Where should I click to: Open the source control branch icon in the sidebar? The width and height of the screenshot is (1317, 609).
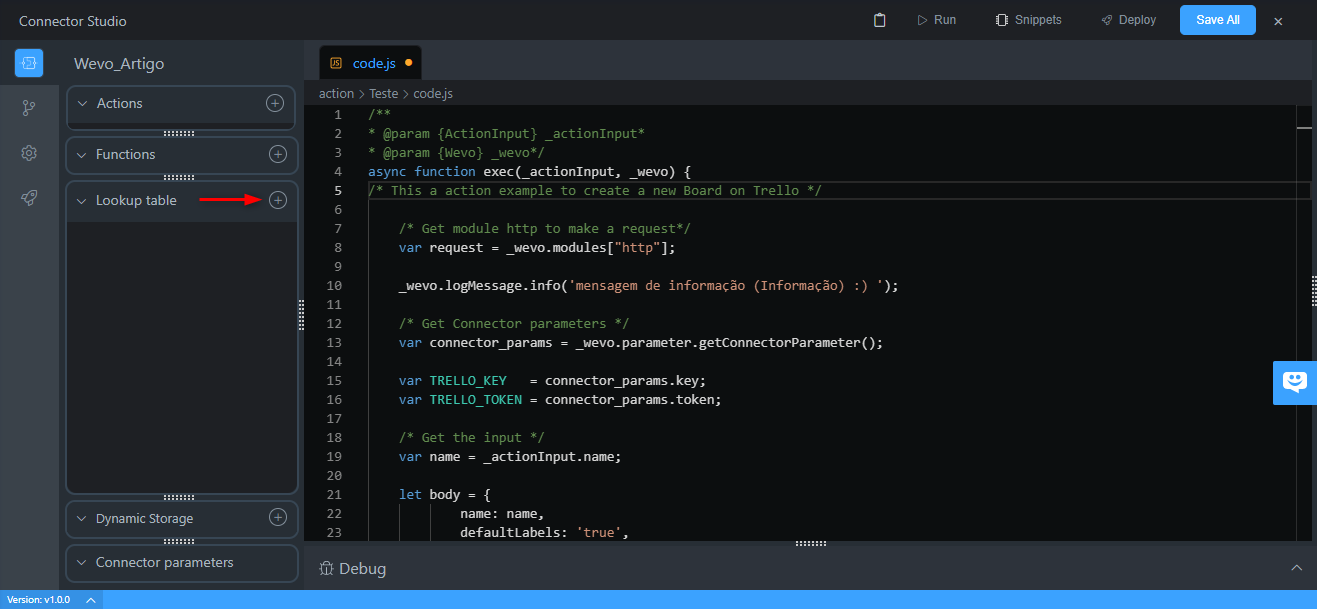click(29, 108)
